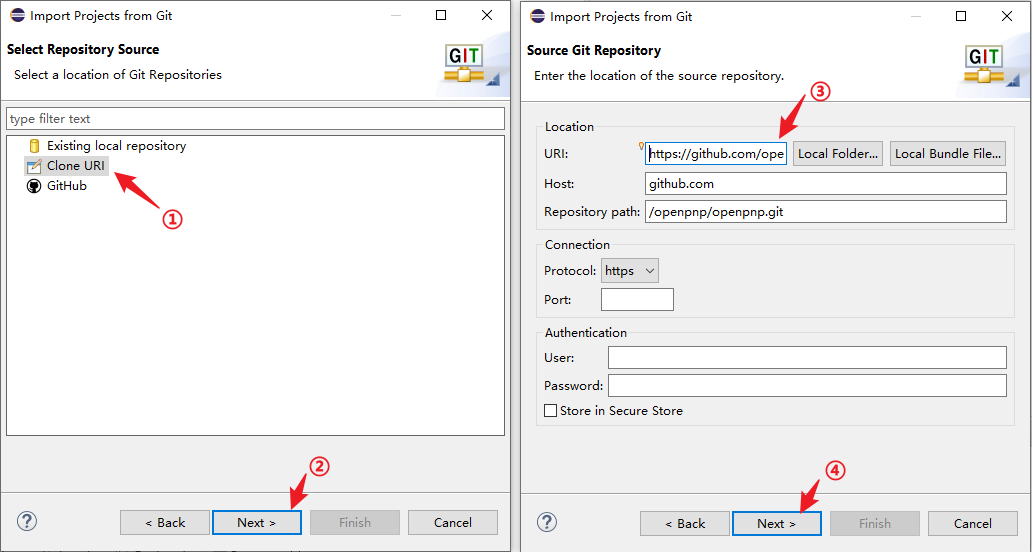Viewport: 1032px width, 552px height.
Task: Select the GitHub repository source icon
Action: [x=34, y=186]
